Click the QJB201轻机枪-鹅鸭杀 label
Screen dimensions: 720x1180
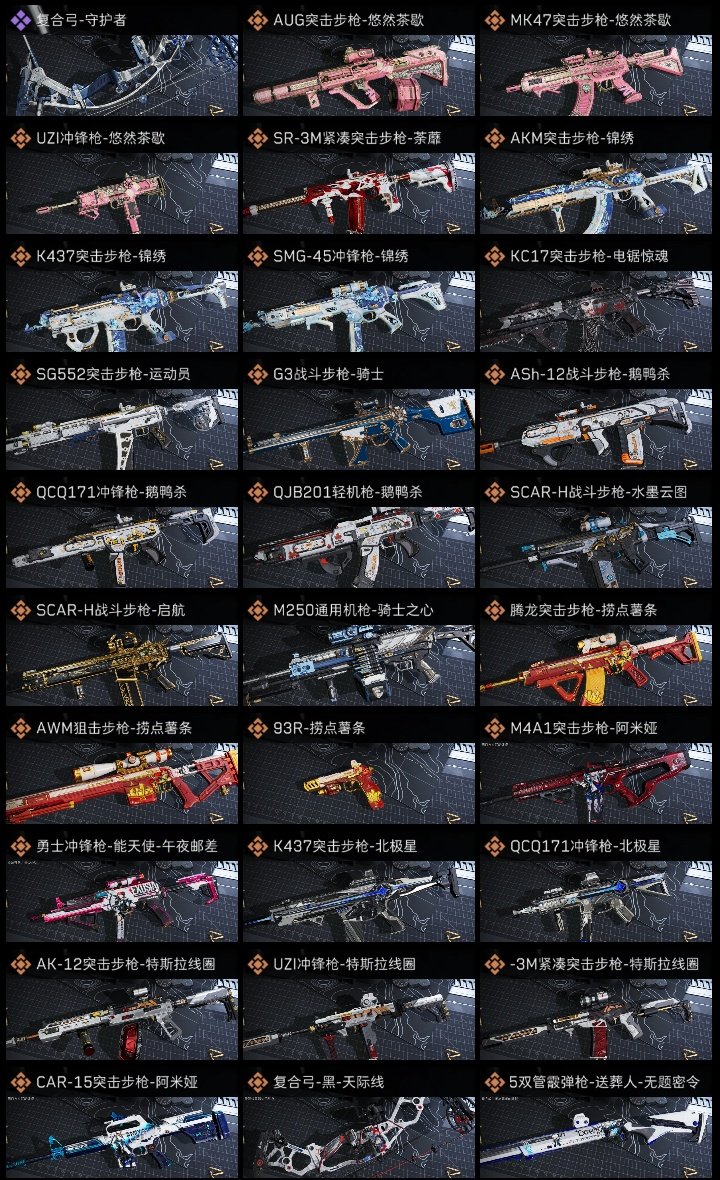[x=348, y=492]
